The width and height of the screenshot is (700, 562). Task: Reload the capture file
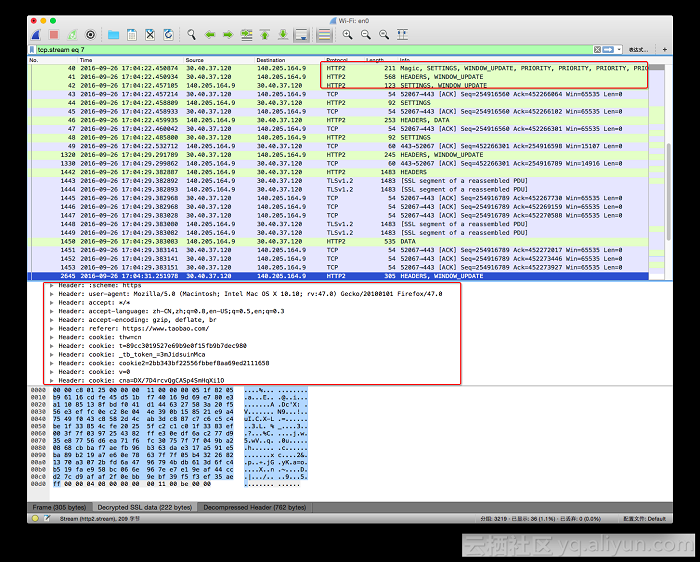click(168, 35)
